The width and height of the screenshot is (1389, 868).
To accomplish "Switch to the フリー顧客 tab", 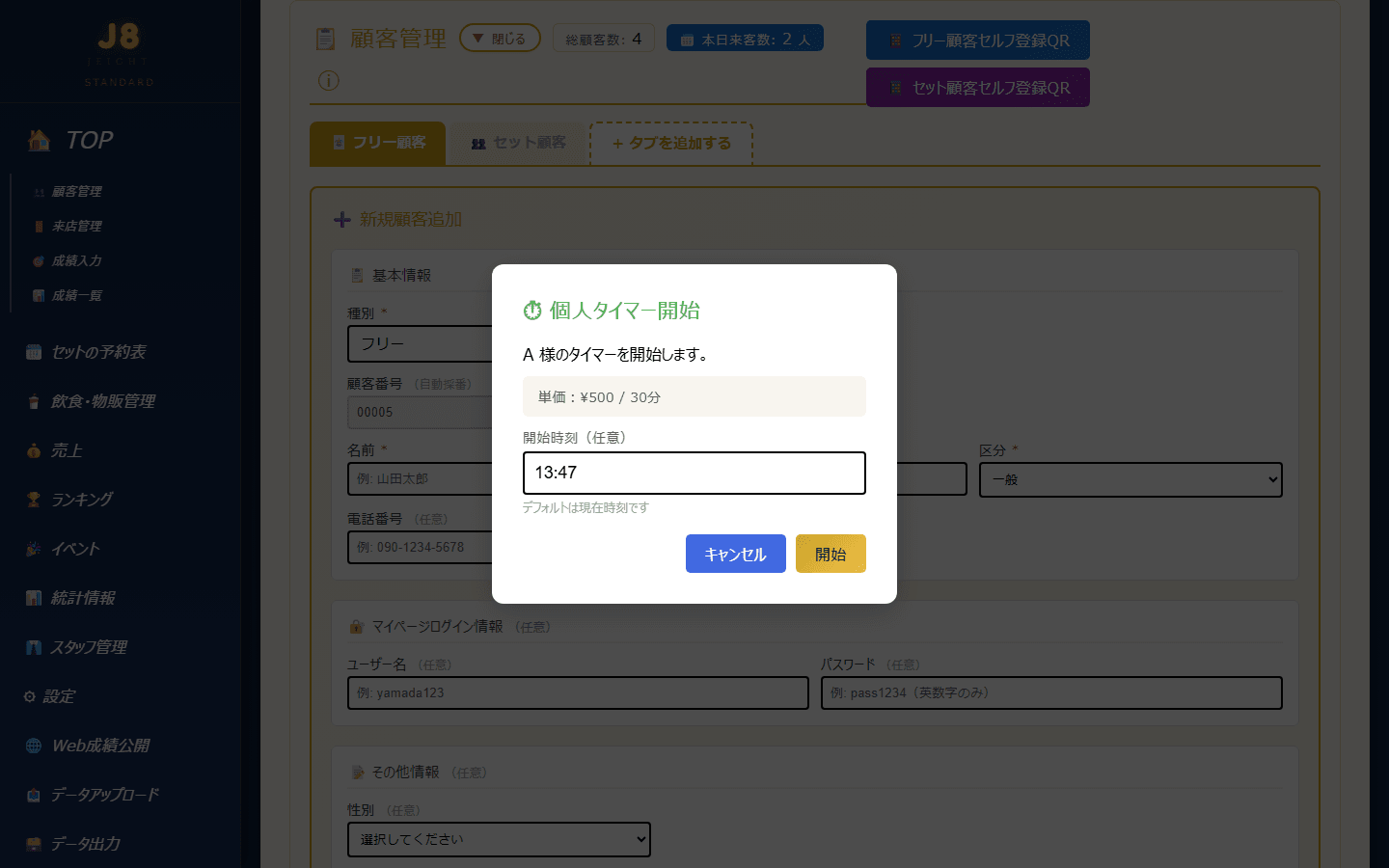I will coord(378,143).
